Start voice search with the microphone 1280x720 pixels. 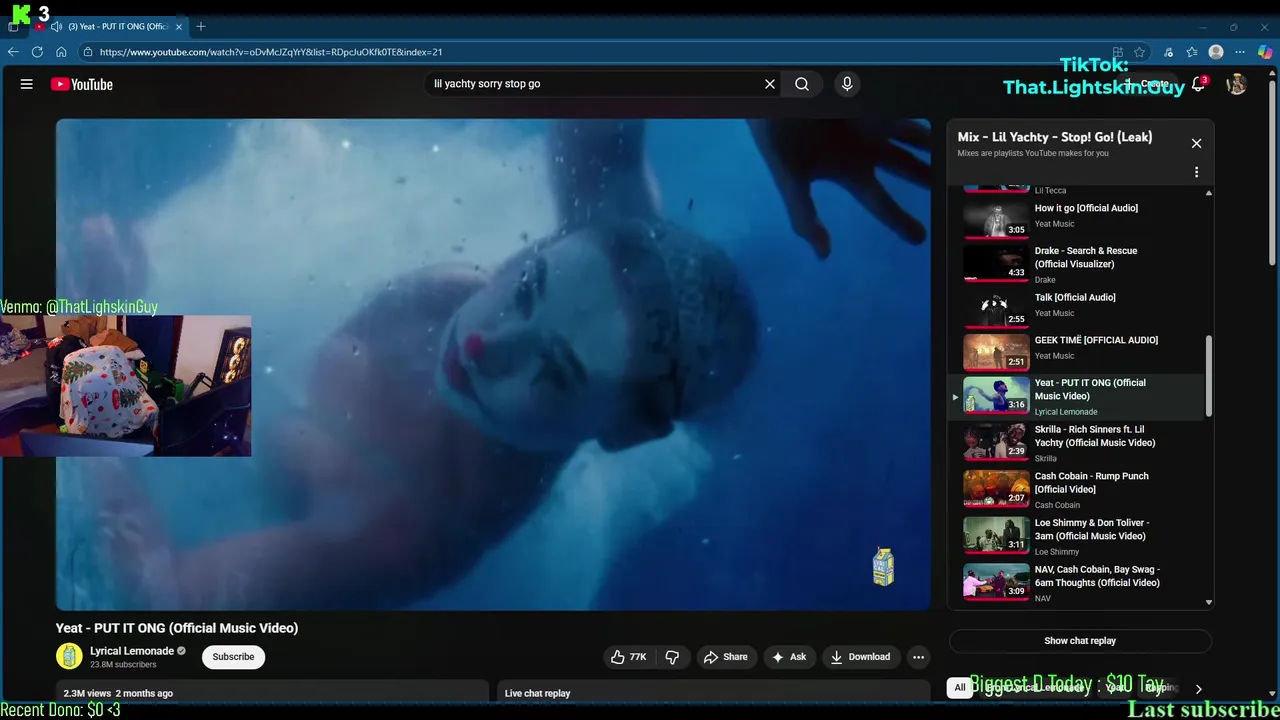[847, 84]
